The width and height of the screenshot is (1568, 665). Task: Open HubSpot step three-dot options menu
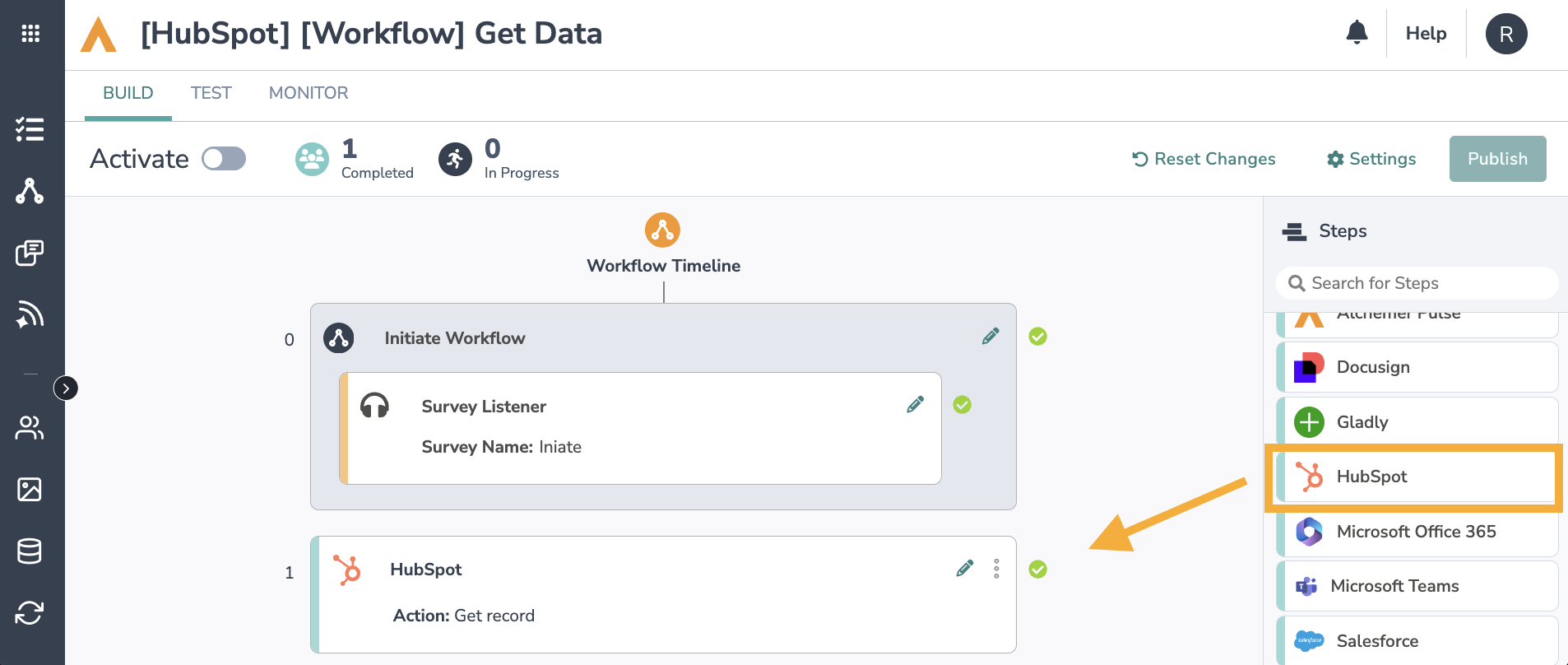(x=996, y=569)
